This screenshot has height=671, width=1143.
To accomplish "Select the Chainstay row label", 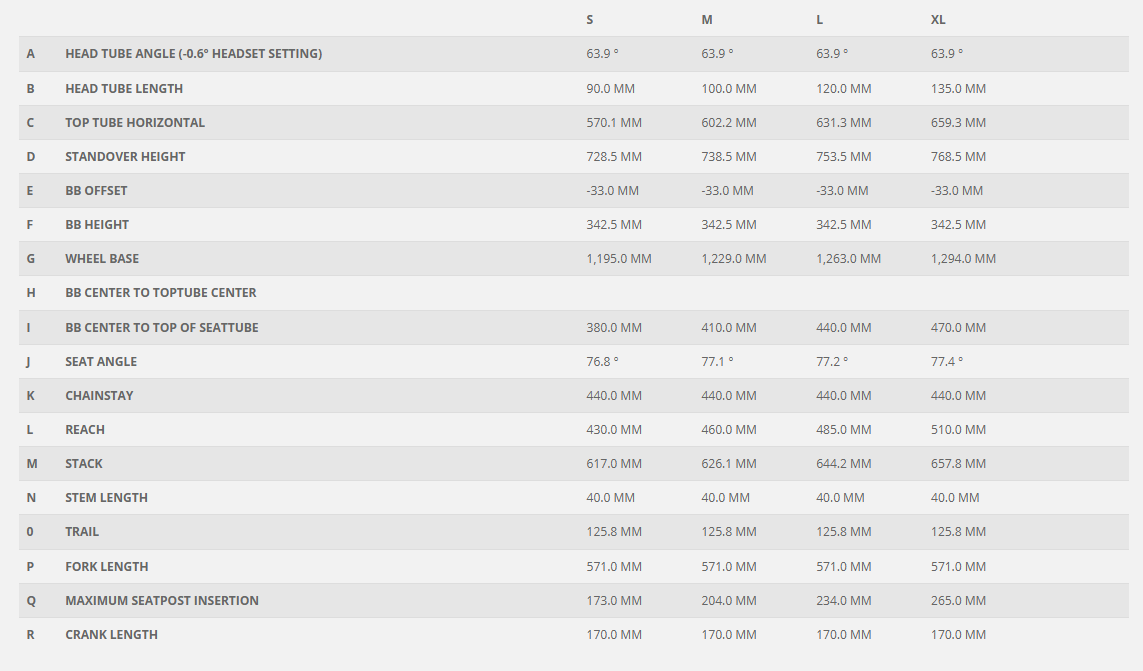I will (99, 396).
